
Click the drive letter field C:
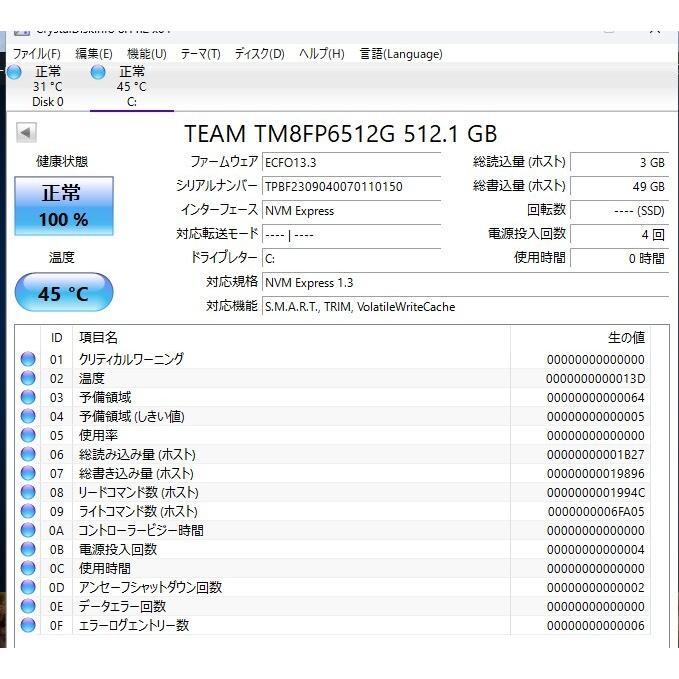(x=351, y=259)
